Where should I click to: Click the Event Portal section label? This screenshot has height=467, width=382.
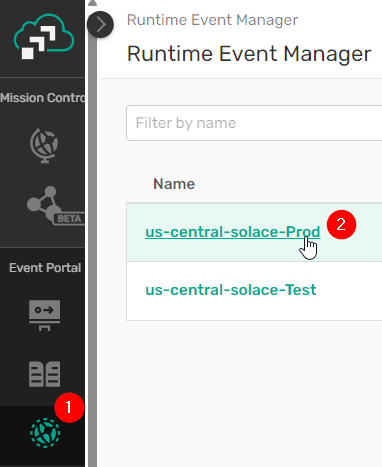[x=45, y=268]
